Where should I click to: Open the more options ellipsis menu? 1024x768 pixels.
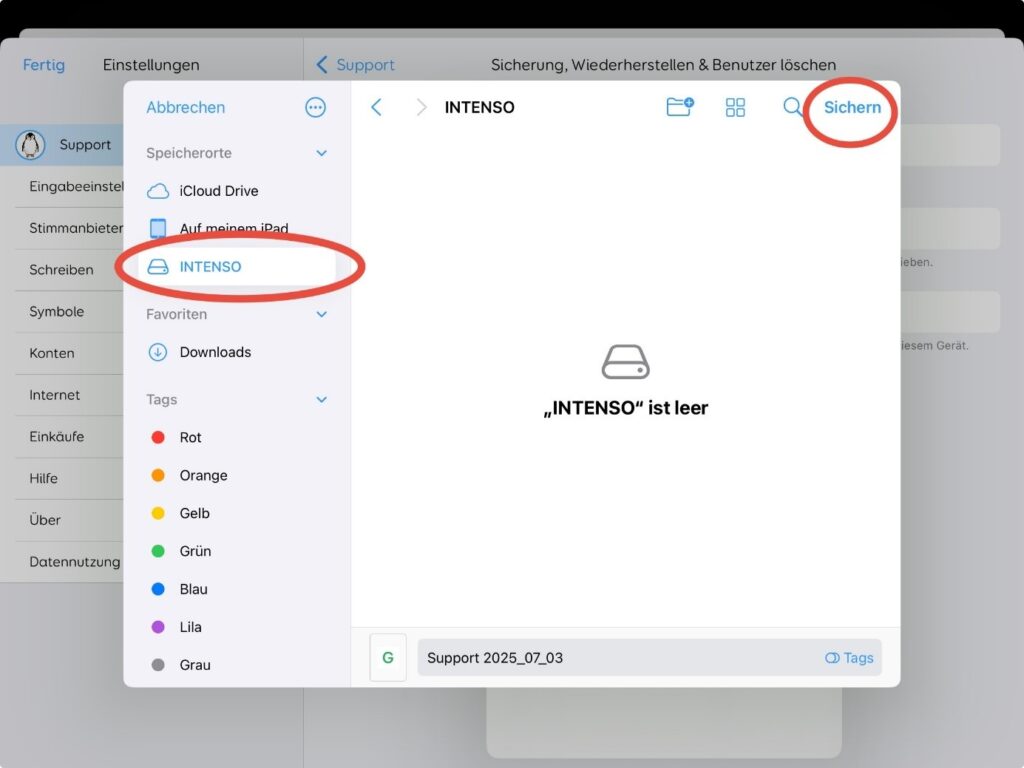[316, 107]
